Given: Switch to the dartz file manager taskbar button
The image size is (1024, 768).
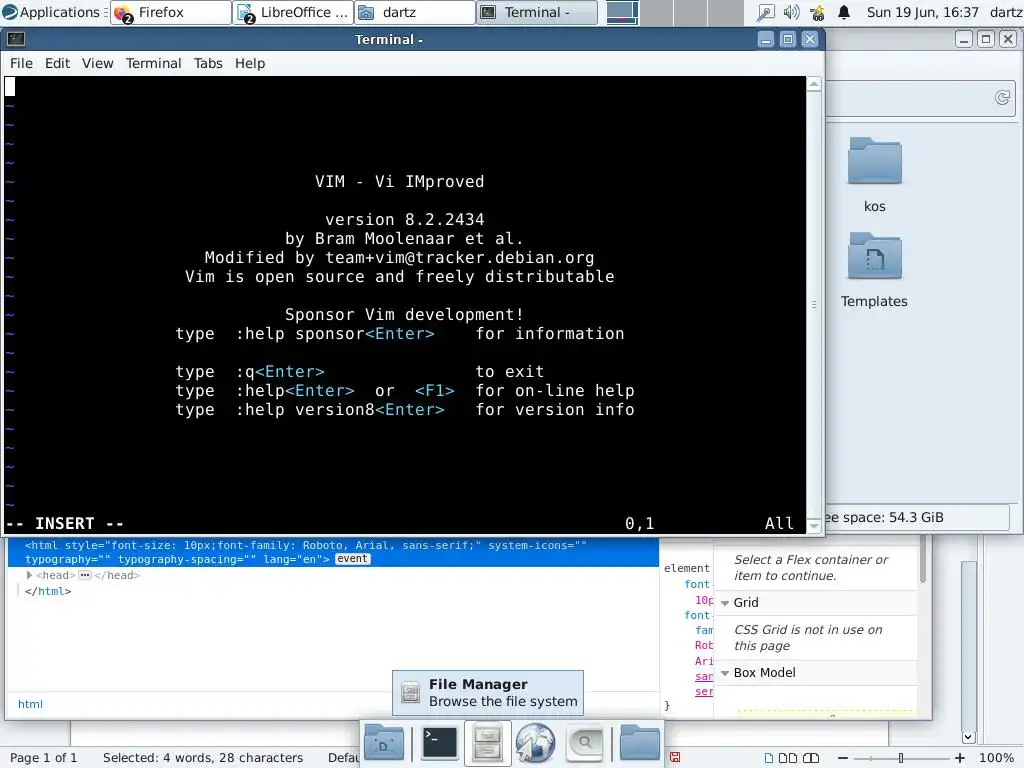Looking at the screenshot, I should coord(415,12).
